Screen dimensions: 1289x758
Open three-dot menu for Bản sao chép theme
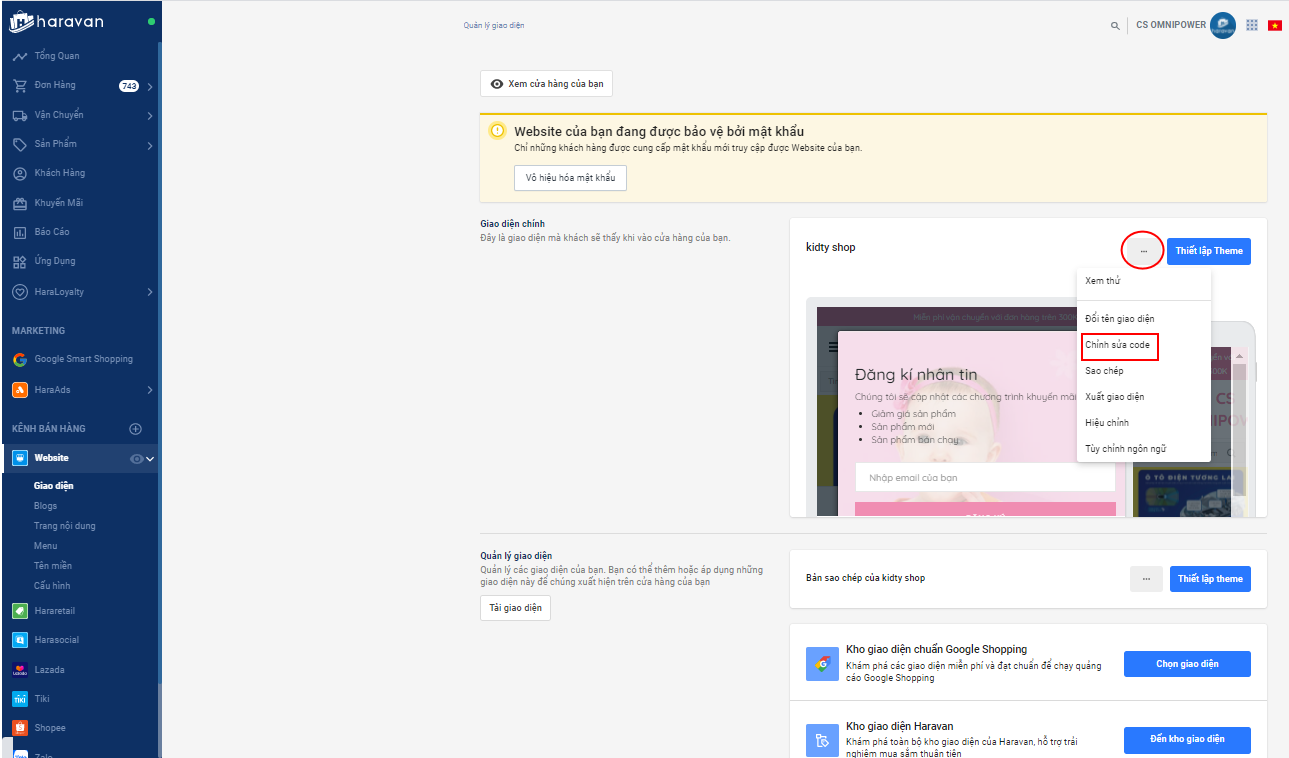point(1146,579)
